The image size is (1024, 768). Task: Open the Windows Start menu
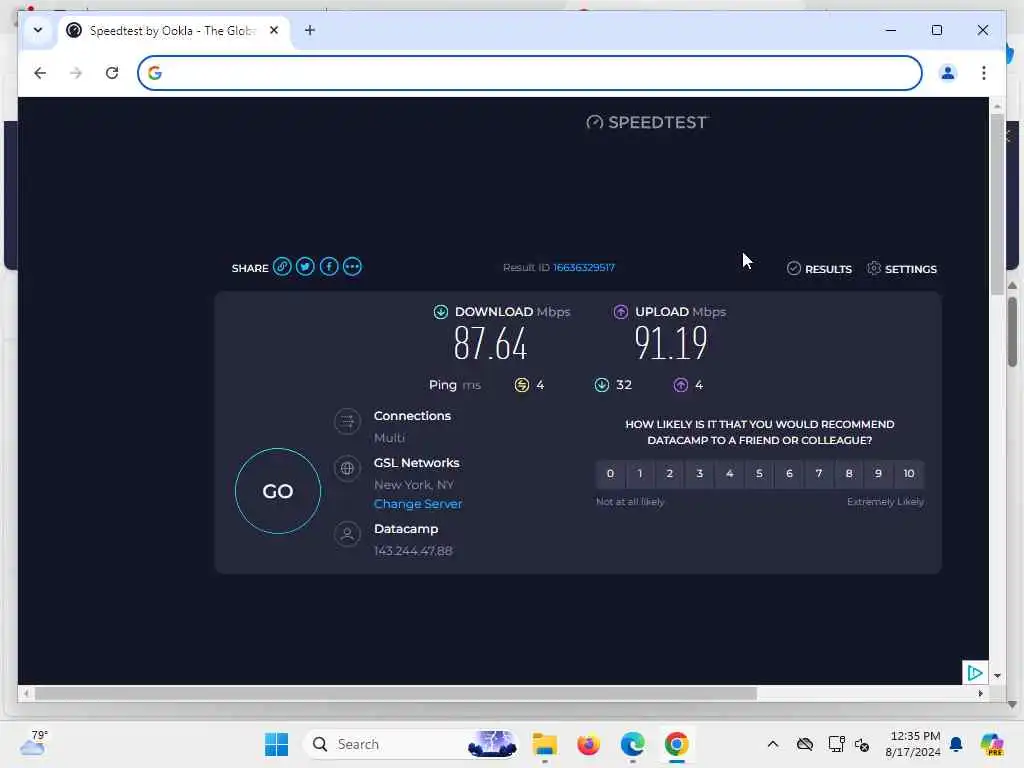tap(276, 744)
